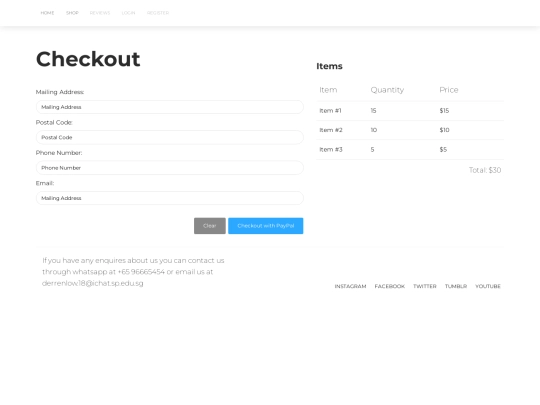Focus the Mailing Address input field
Screen dimensions: 540x405
click(x=169, y=107)
